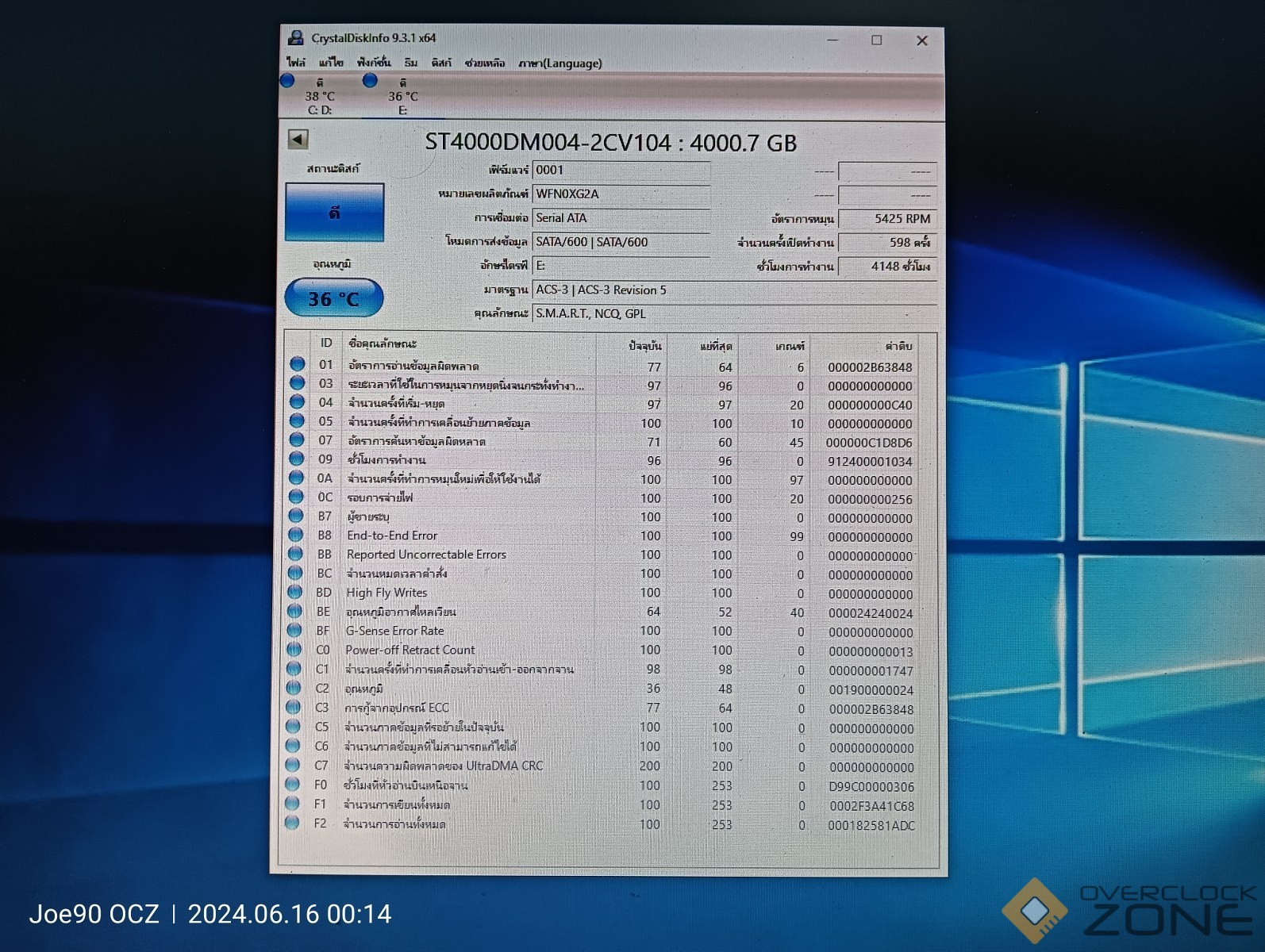This screenshot has height=952, width=1265.
Task: Click status orb for G-Sense Error Rate
Action: coord(294,630)
